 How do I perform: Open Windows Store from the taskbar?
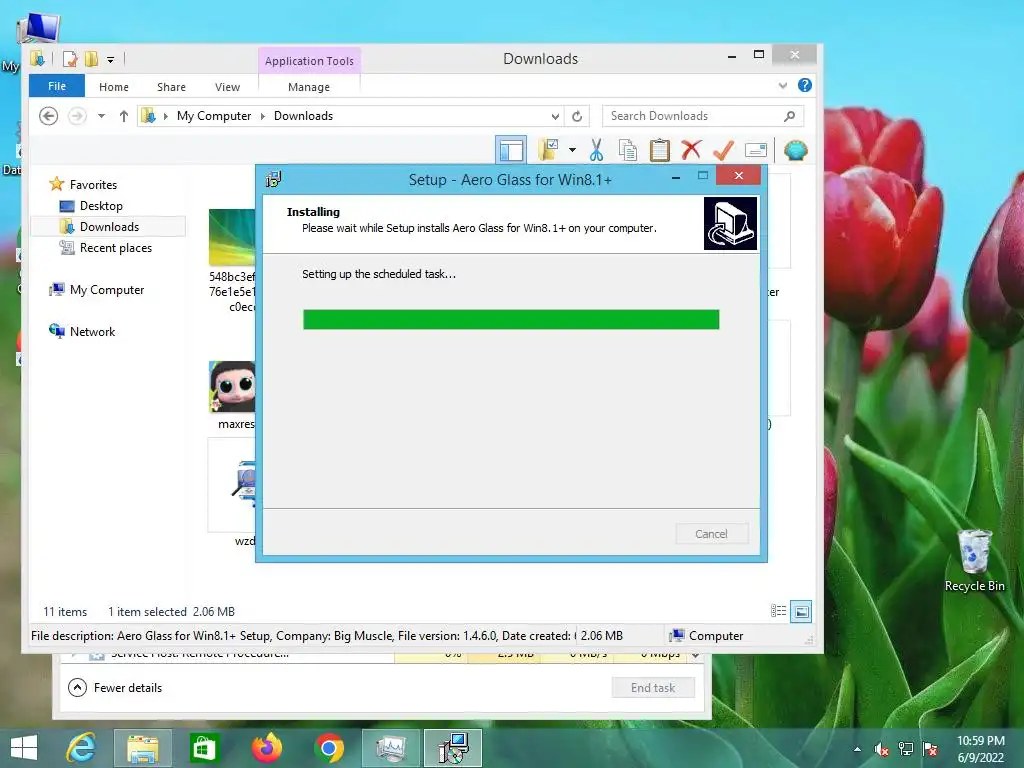point(204,748)
